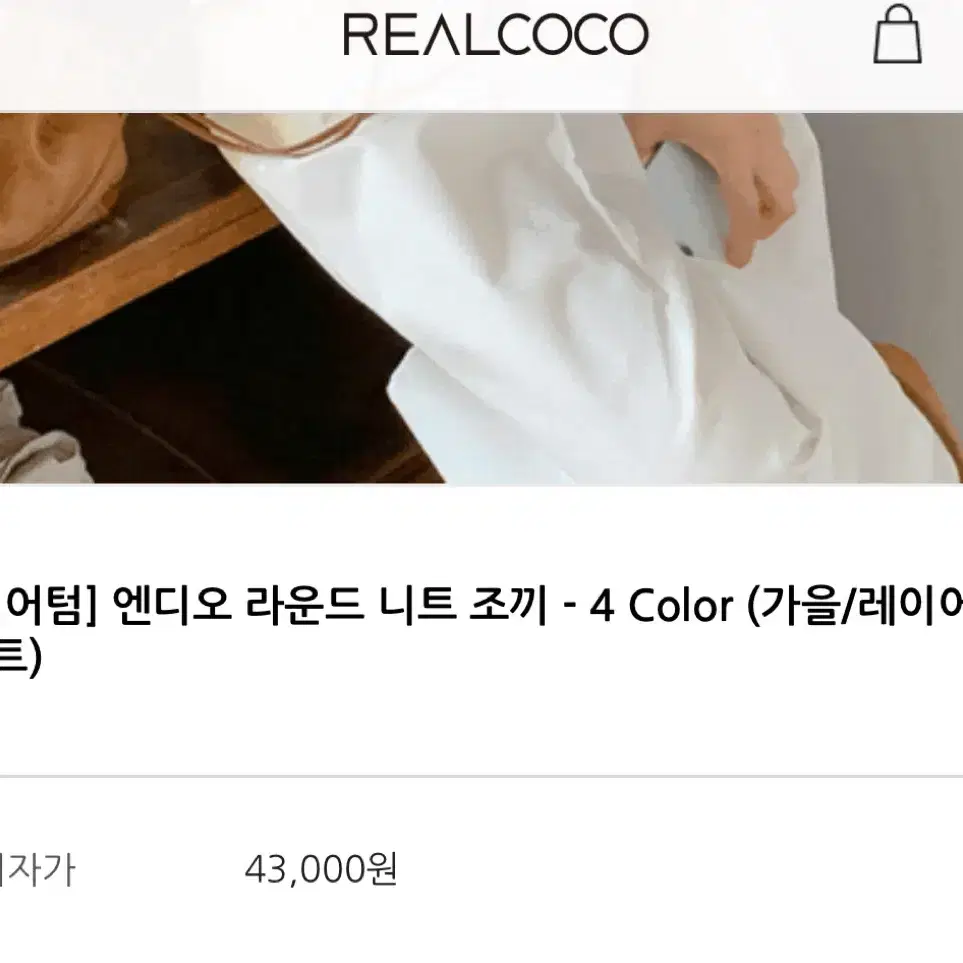The width and height of the screenshot is (963, 963).
Task: Click the 43,000원 price text
Action: pos(321,869)
